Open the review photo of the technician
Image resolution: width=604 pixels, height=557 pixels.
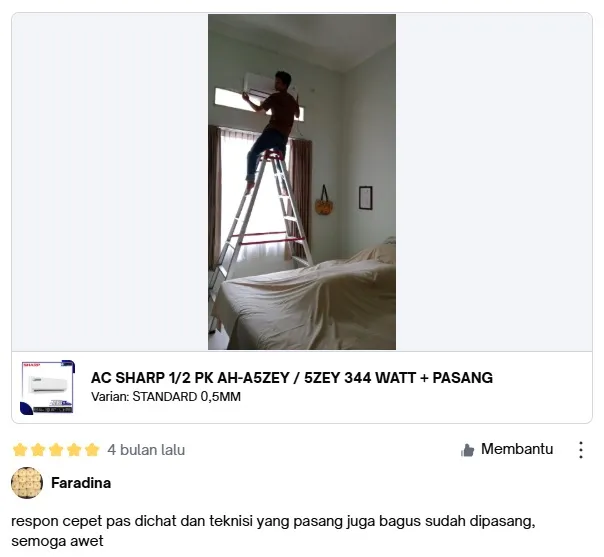(302, 182)
